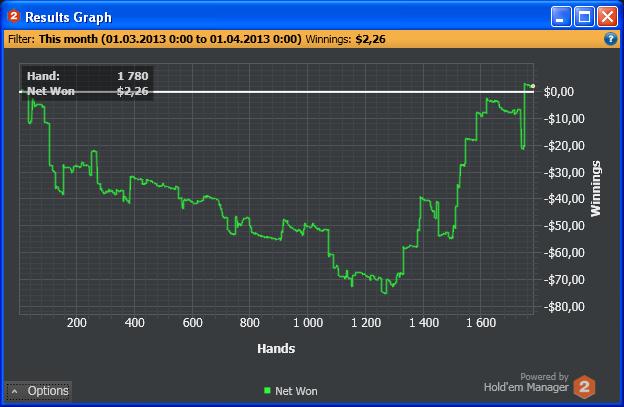The height and width of the screenshot is (407, 624).
Task: Click the Net Won $2,26 tooltip value
Action: click(133, 92)
